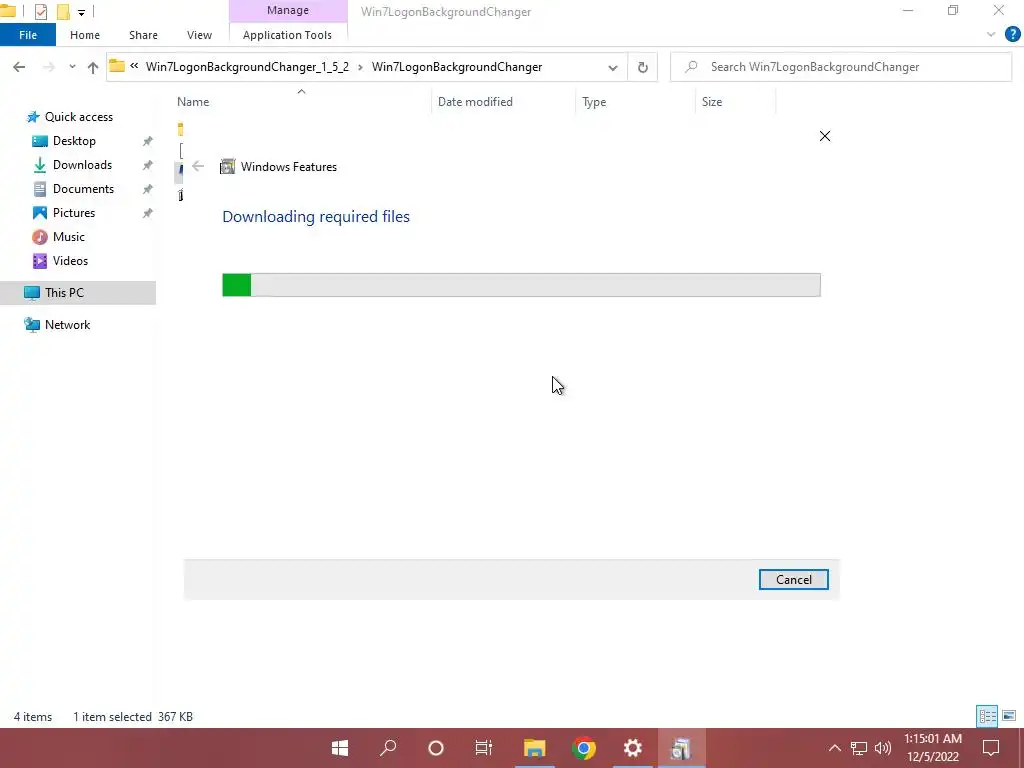Close the Windows Features dialog
This screenshot has width=1024, height=768.
pyautogui.click(x=825, y=136)
